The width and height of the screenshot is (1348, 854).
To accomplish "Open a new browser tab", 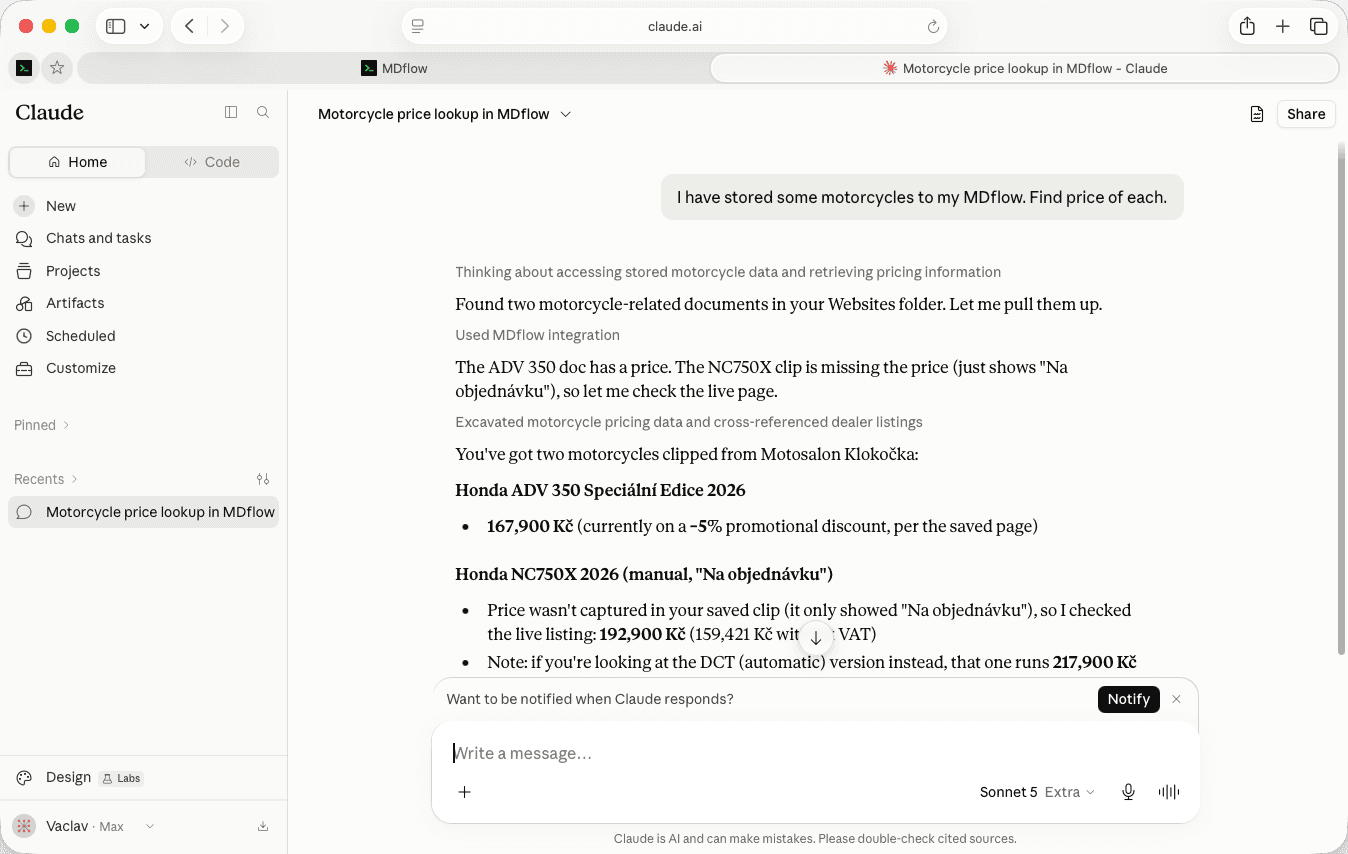I will (1283, 27).
